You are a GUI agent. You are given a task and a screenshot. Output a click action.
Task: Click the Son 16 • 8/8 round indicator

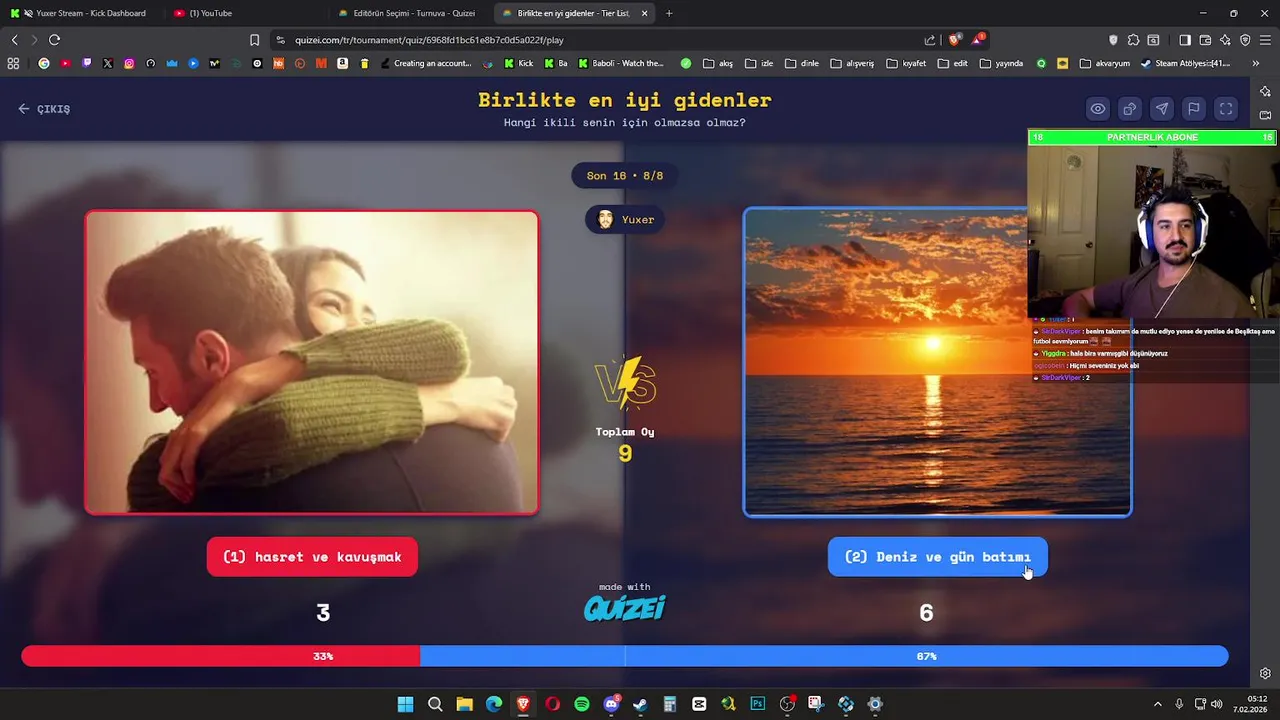[x=625, y=176]
